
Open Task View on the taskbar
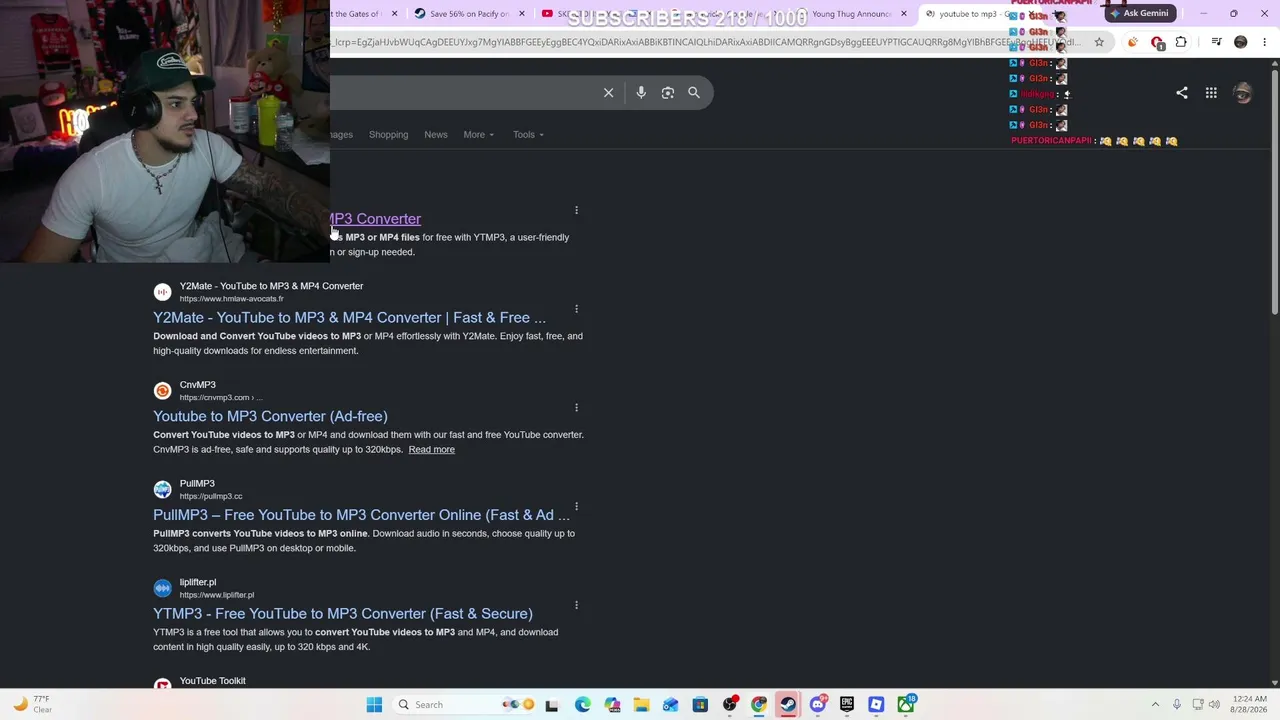click(x=551, y=705)
